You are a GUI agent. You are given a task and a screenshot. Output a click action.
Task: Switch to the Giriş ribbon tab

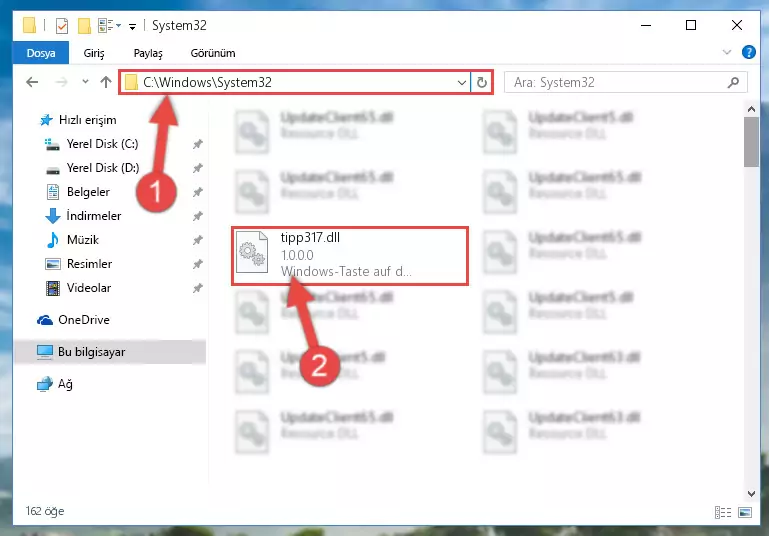(94, 53)
